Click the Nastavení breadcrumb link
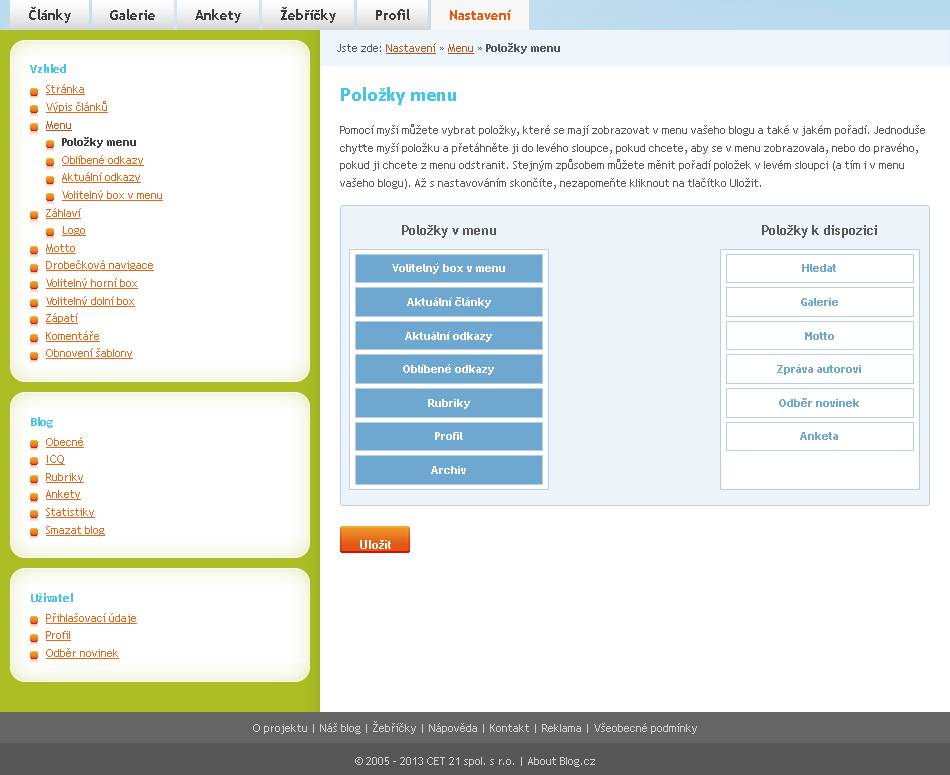Screen dimensions: 950x775 pos(410,48)
